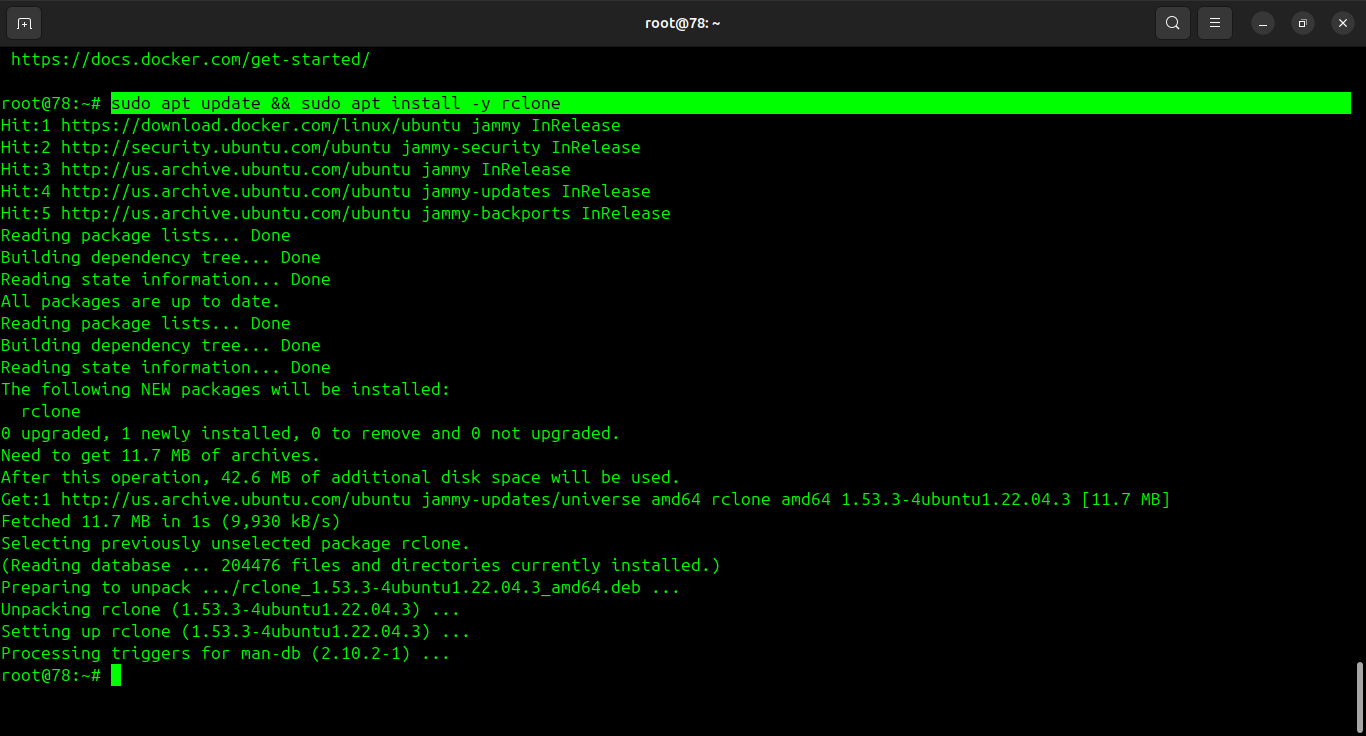Viewport: 1366px width, 736px height.
Task: Click the 'Reading database ... 204476 files' line
Action: [361, 566]
